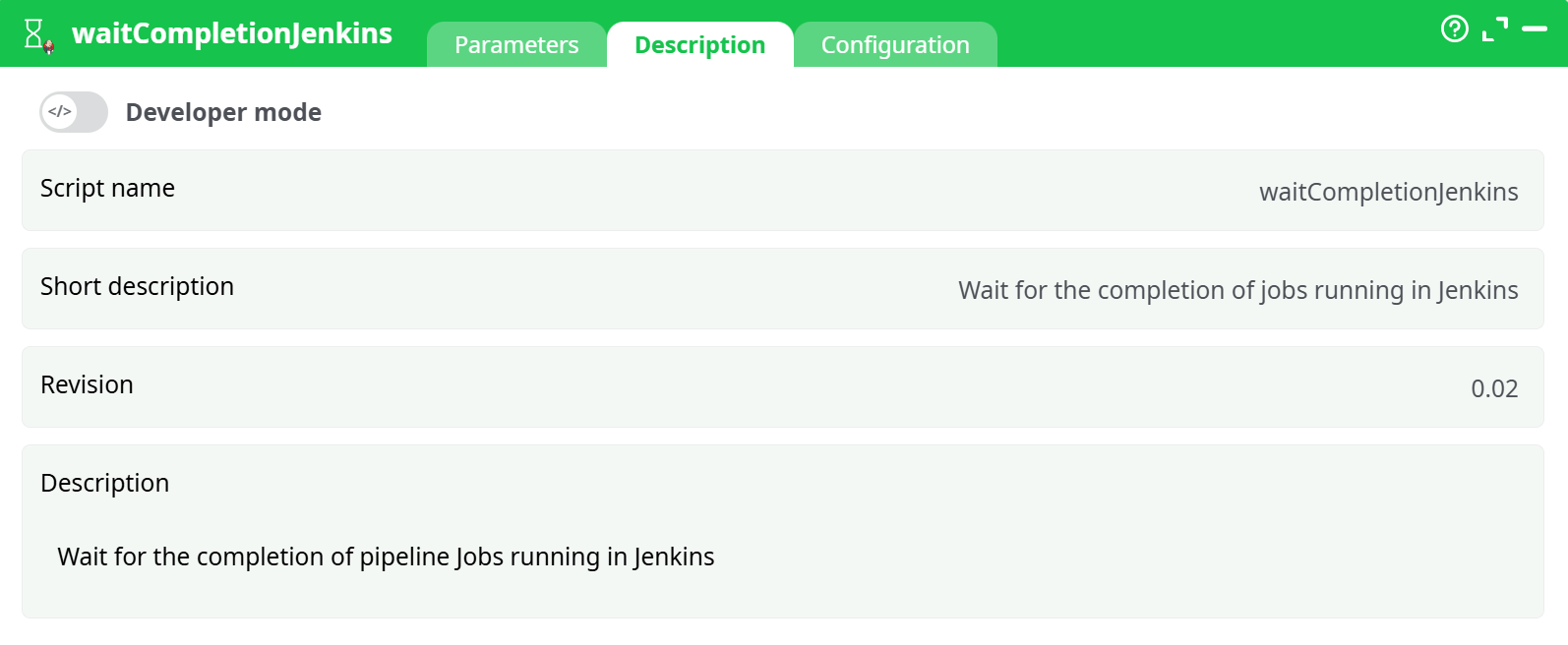Flip the slider switch beside Developer mode label
Screen dimensions: 1568x645
pyautogui.click(x=74, y=112)
